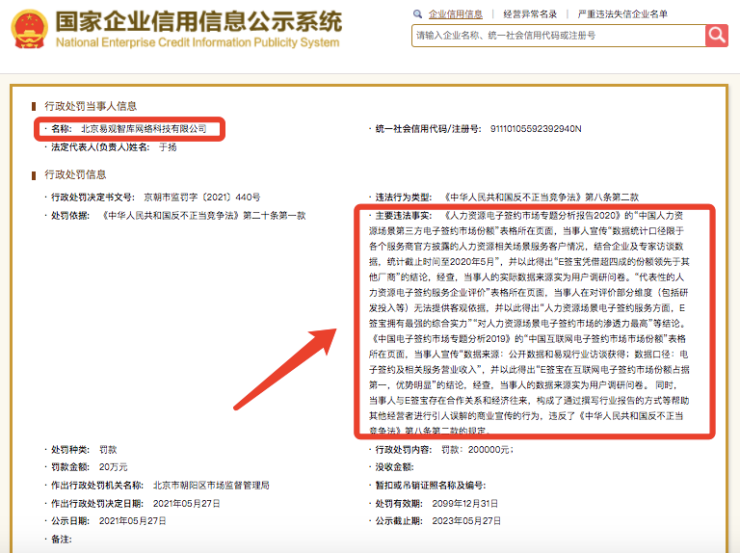Click the 行政处罚当事人信息 section heading
The image size is (740, 553).
pos(91,106)
